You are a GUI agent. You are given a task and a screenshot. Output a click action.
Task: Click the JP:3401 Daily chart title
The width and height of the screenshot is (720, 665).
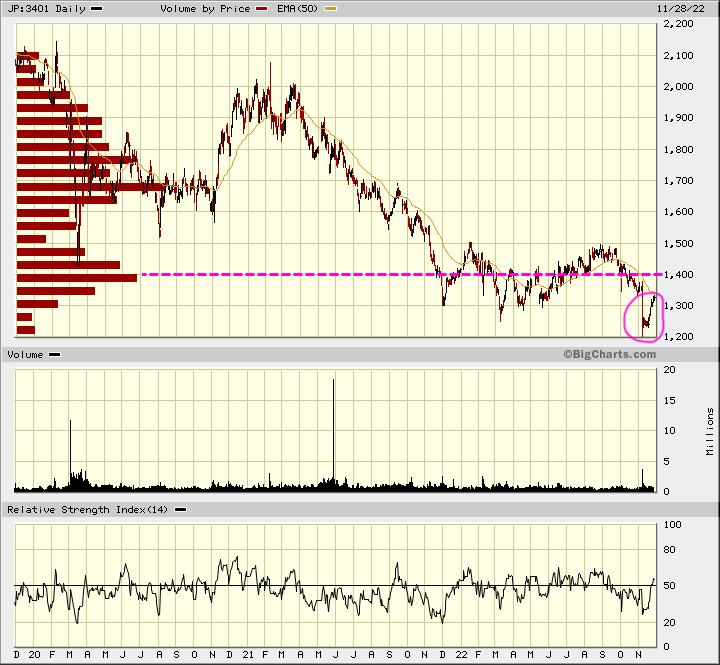point(46,9)
